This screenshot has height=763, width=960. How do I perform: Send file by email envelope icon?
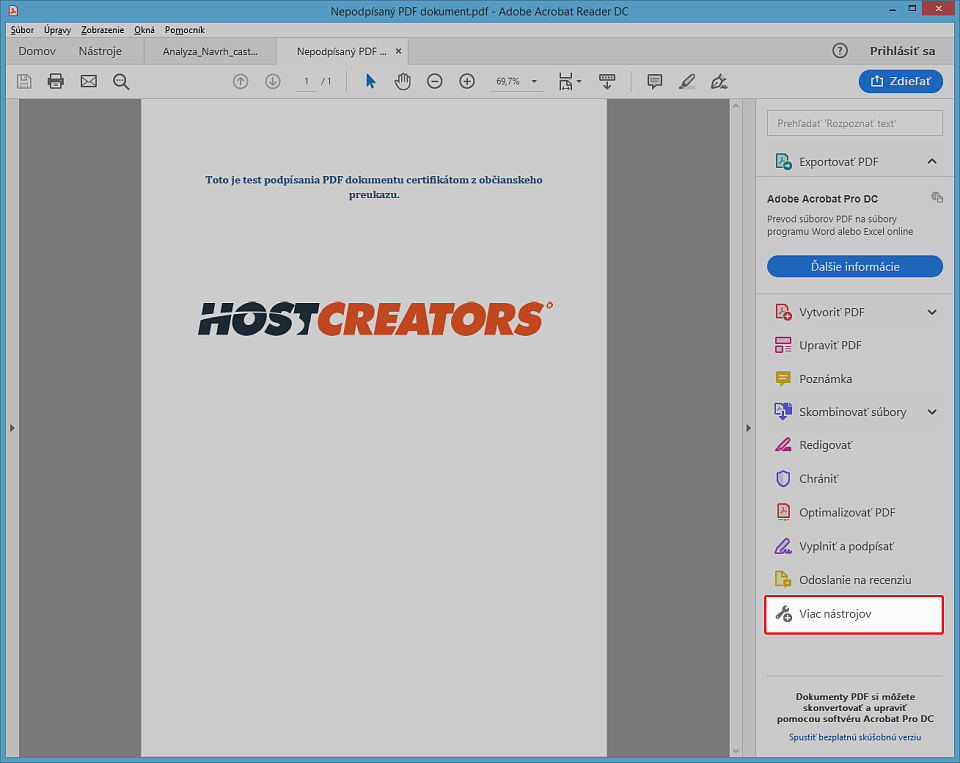click(89, 81)
